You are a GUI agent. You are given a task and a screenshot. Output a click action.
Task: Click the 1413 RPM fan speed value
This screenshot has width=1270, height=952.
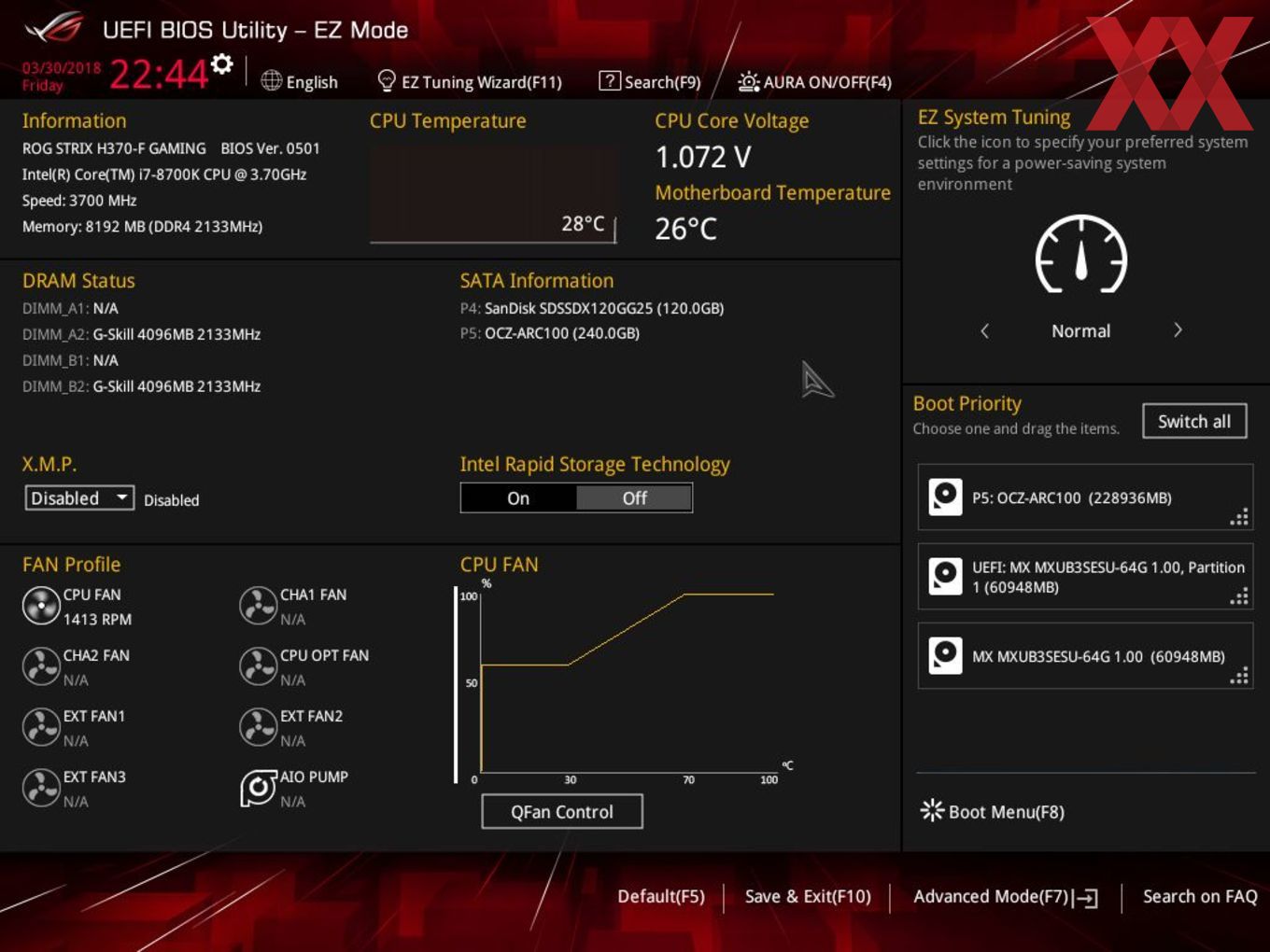coord(97,619)
